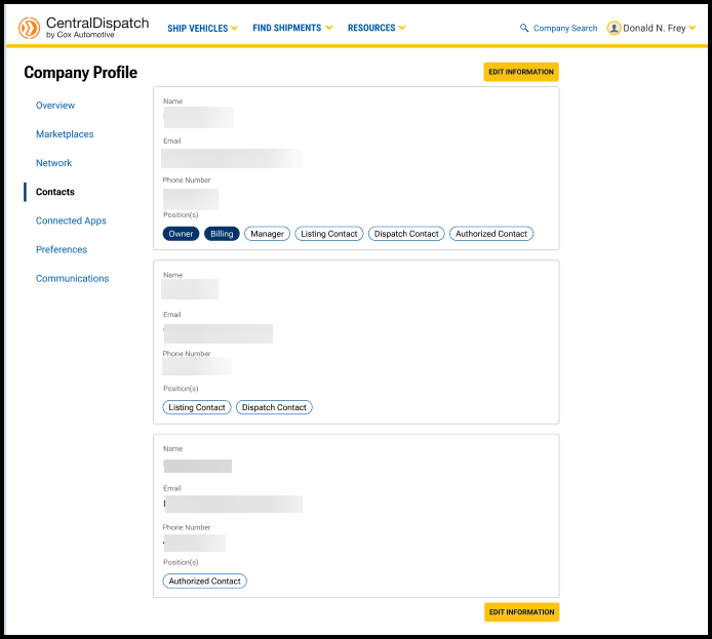
Task: Open the Company Search link
Action: click(565, 29)
